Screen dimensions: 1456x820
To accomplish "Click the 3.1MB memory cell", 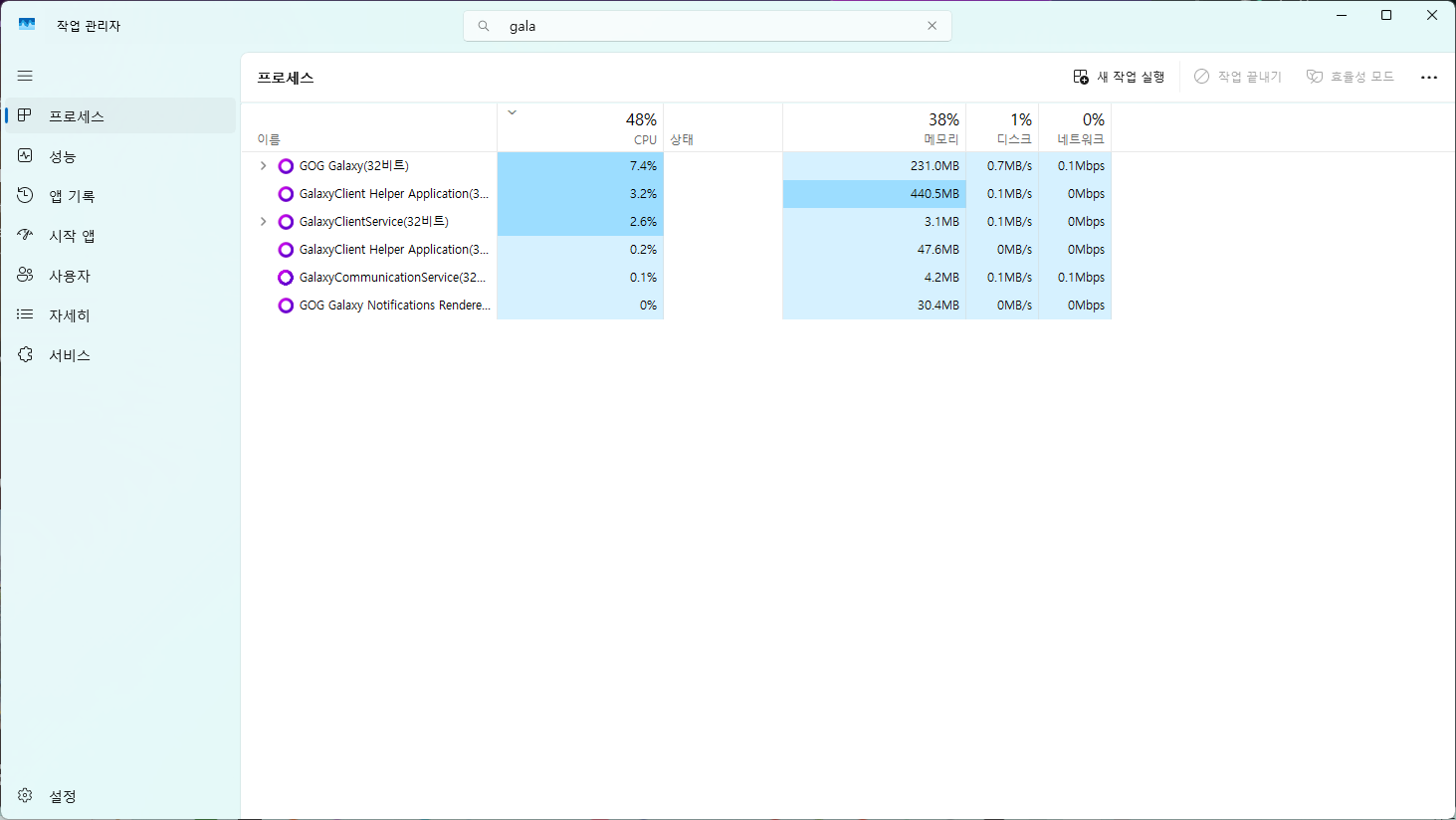I will coord(874,222).
